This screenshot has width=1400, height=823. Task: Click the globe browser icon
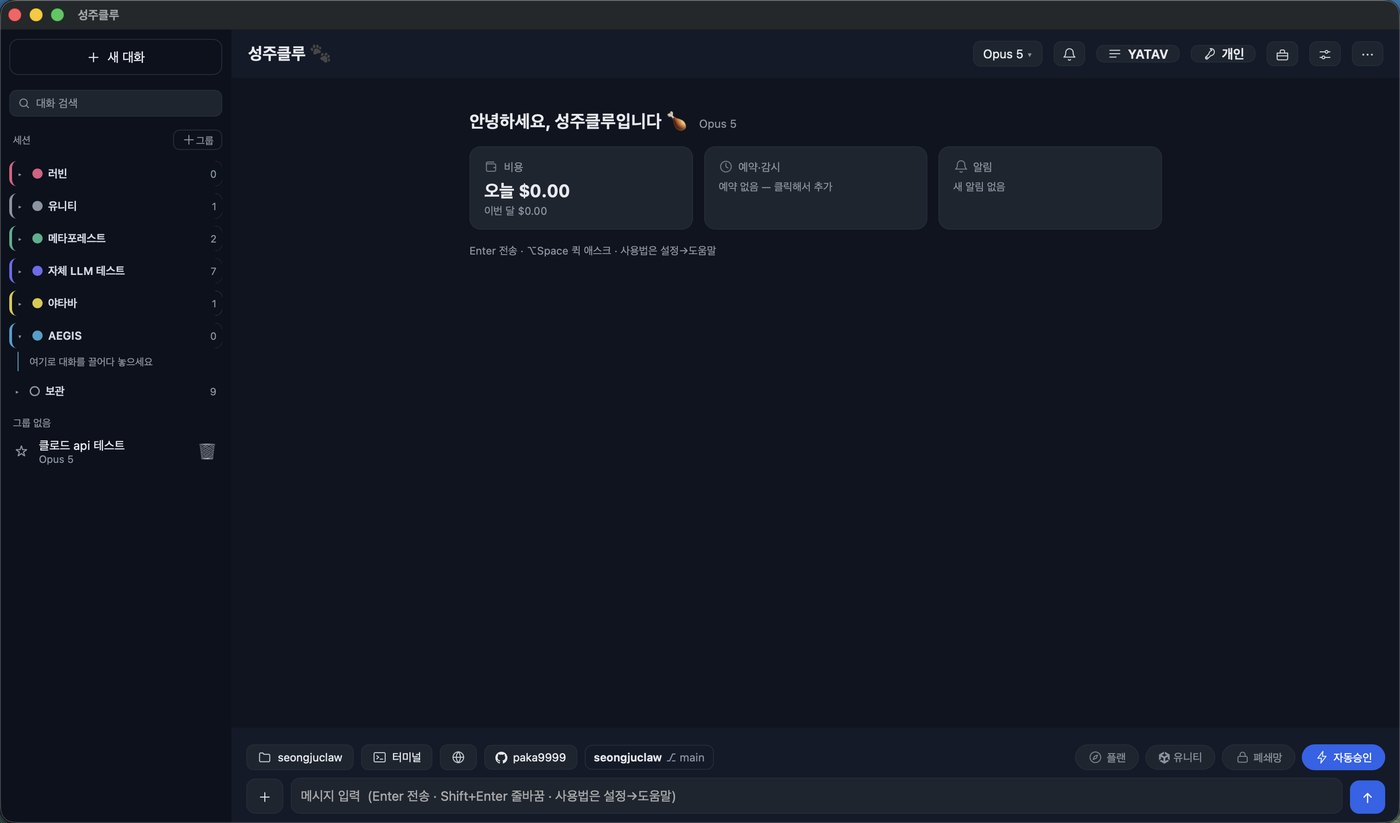458,757
